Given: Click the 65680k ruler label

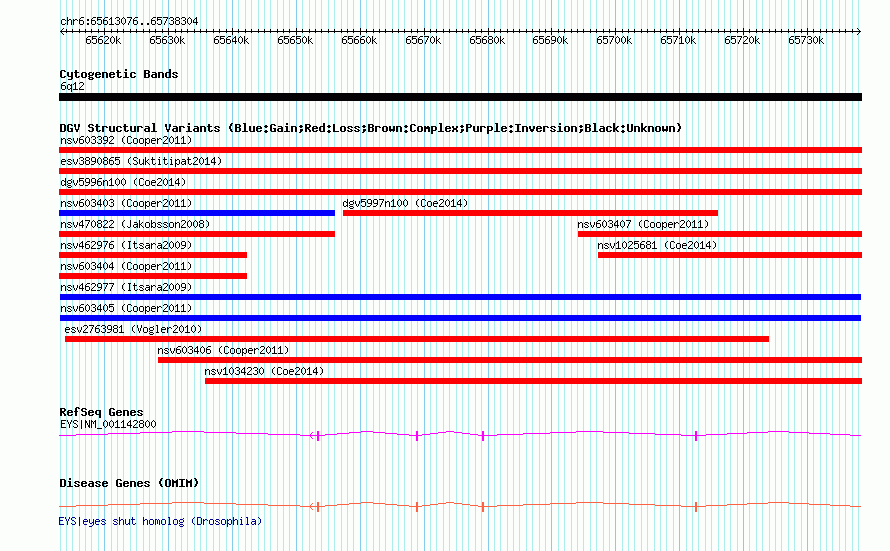Looking at the screenshot, I should click(x=487, y=40).
